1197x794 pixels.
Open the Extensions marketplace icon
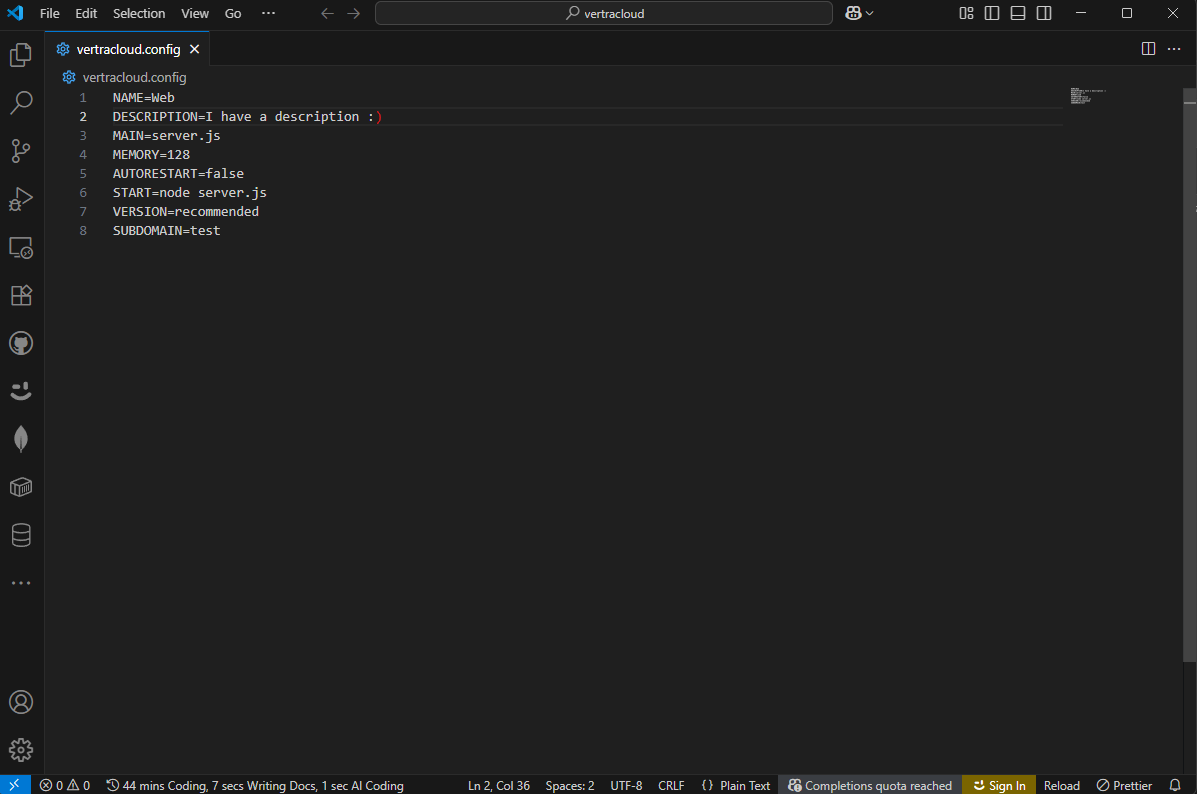(21, 295)
